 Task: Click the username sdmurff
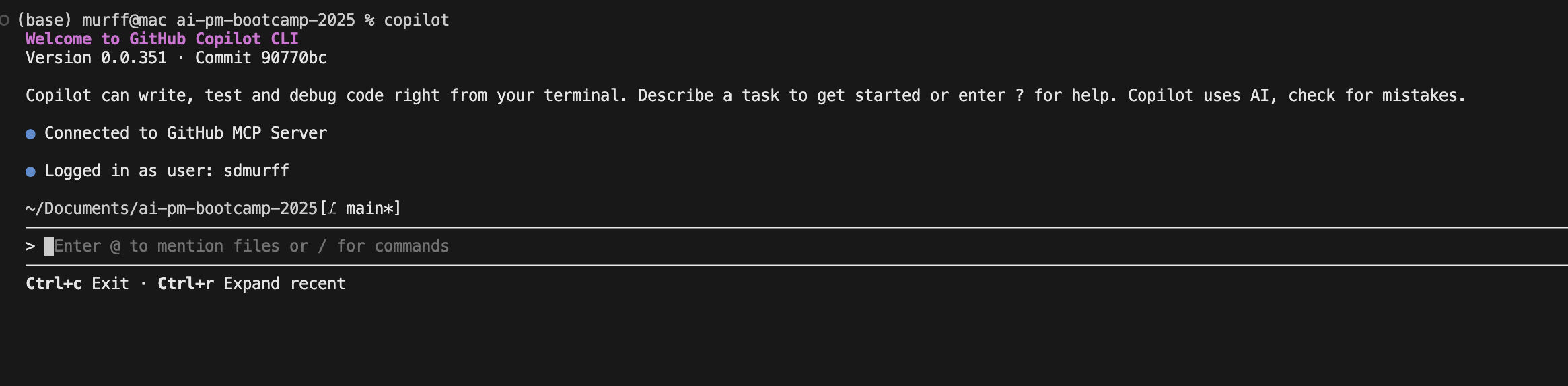click(x=256, y=171)
